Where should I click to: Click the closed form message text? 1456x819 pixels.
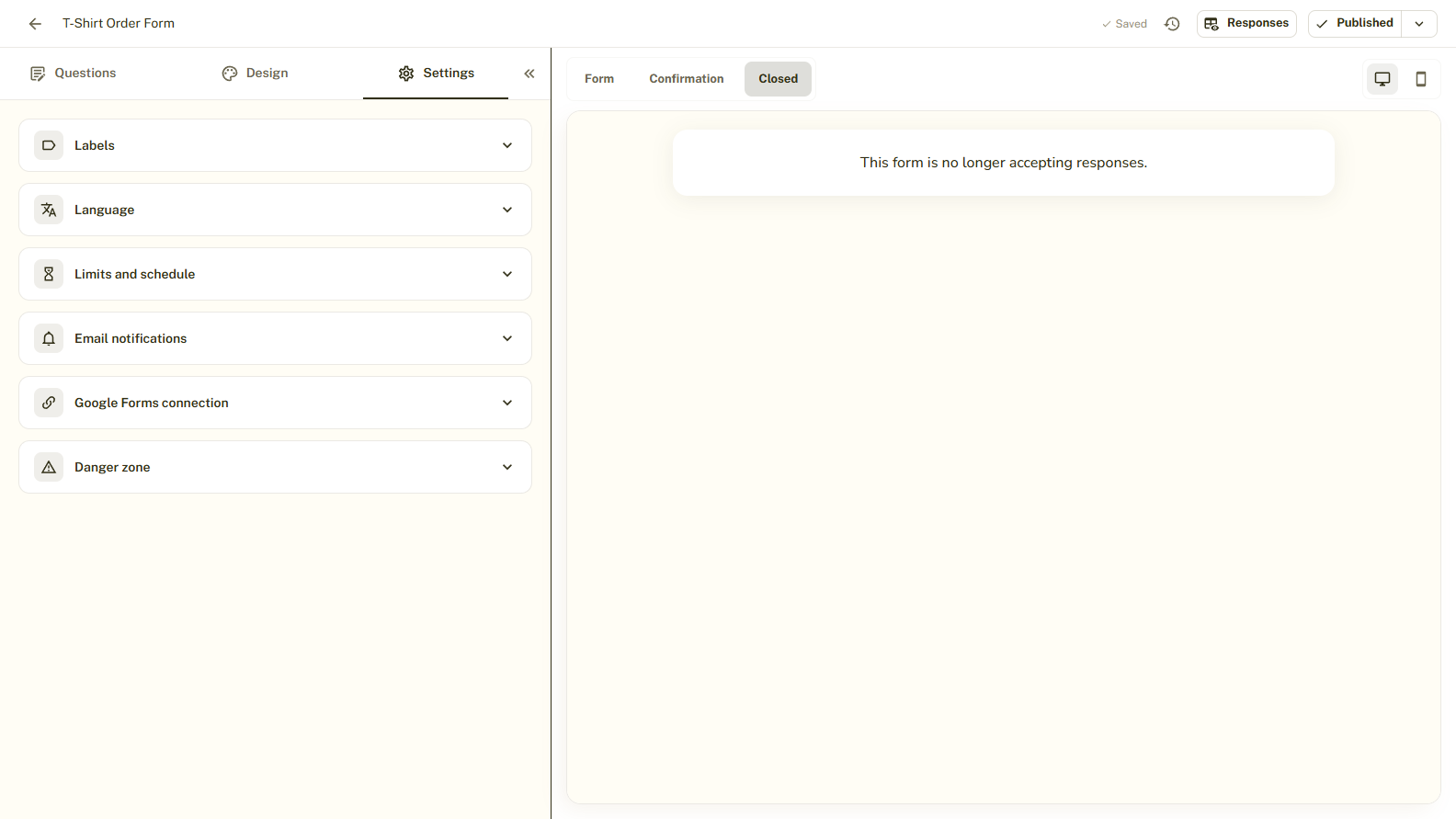1004,163
